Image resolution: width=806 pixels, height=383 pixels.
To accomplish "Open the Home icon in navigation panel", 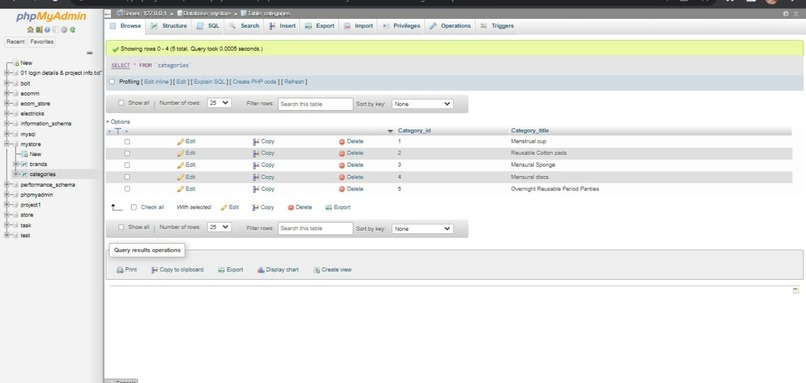I will (x=30, y=30).
